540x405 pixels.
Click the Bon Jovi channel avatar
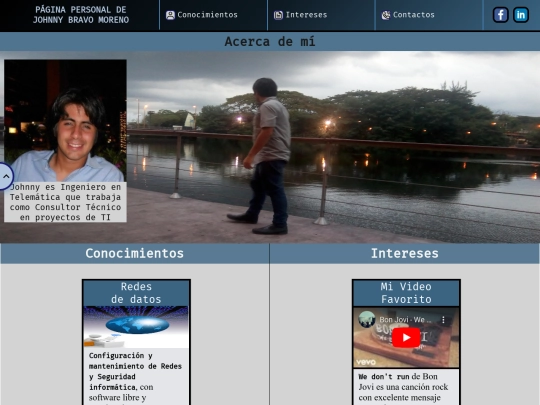tap(367, 320)
